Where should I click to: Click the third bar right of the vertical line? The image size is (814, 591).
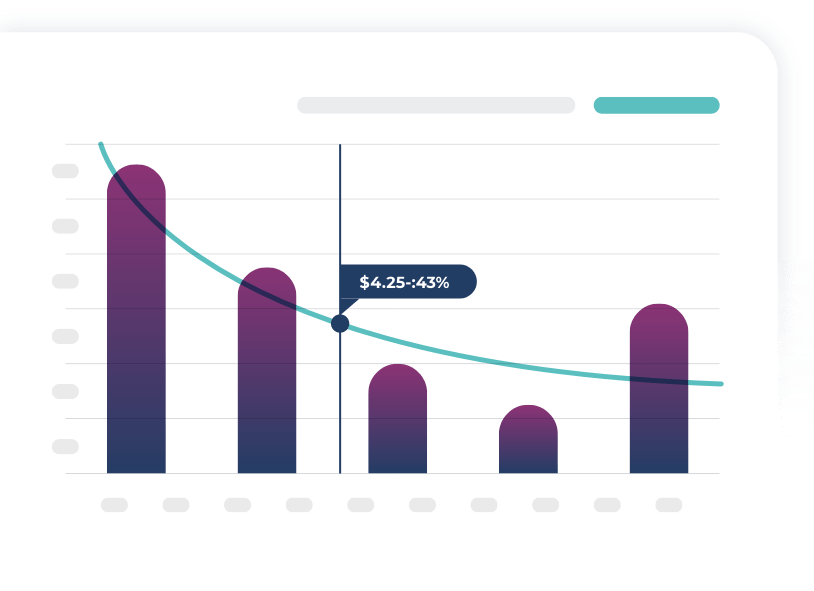(x=397, y=420)
